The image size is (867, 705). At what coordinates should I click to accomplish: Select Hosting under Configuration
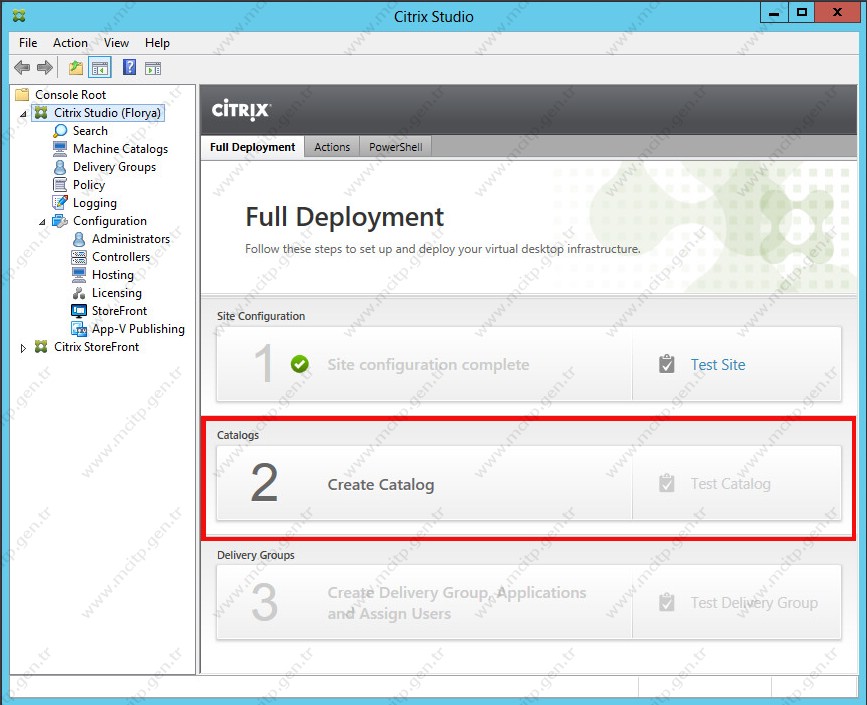(113, 275)
